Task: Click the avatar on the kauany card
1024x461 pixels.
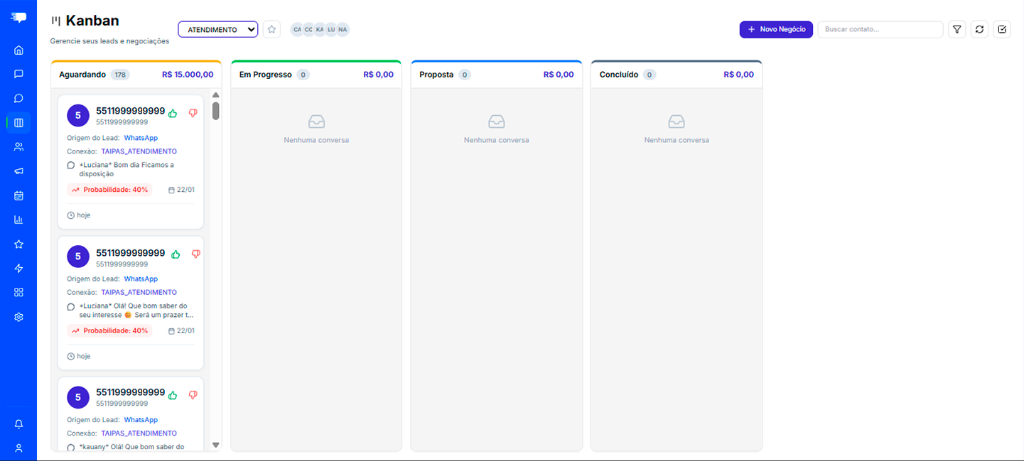Action: (78, 398)
